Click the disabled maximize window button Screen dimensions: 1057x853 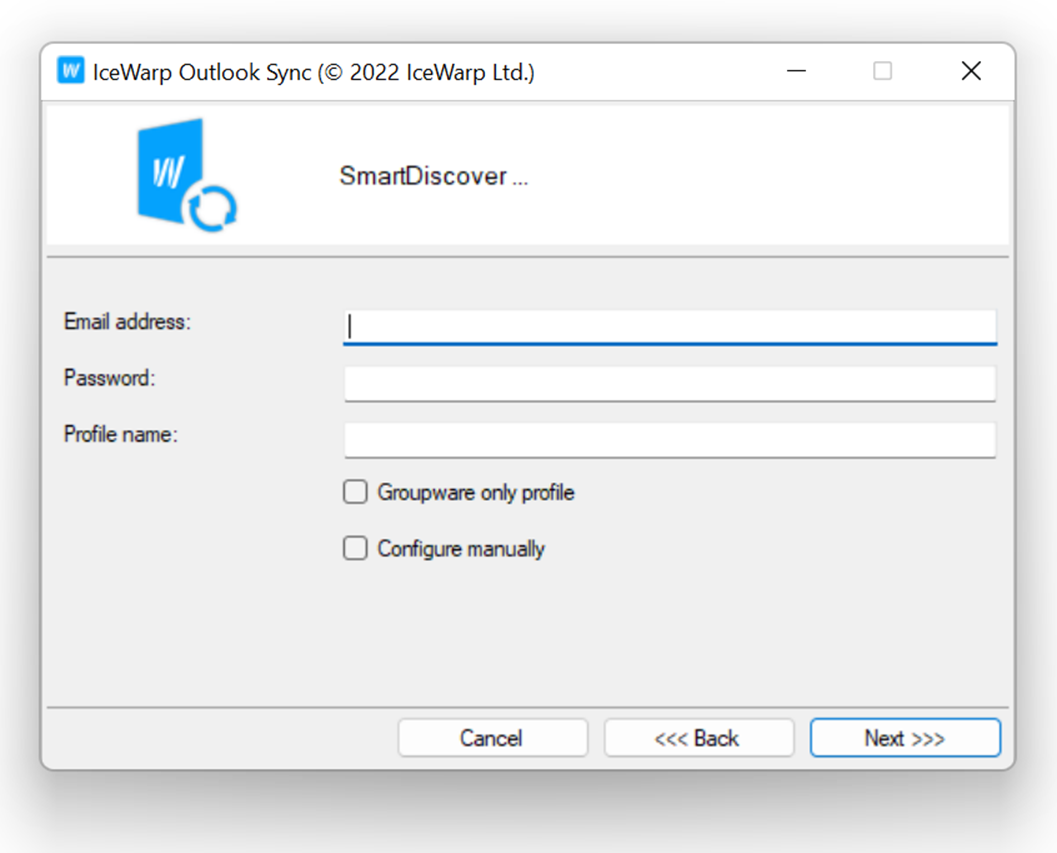click(882, 71)
